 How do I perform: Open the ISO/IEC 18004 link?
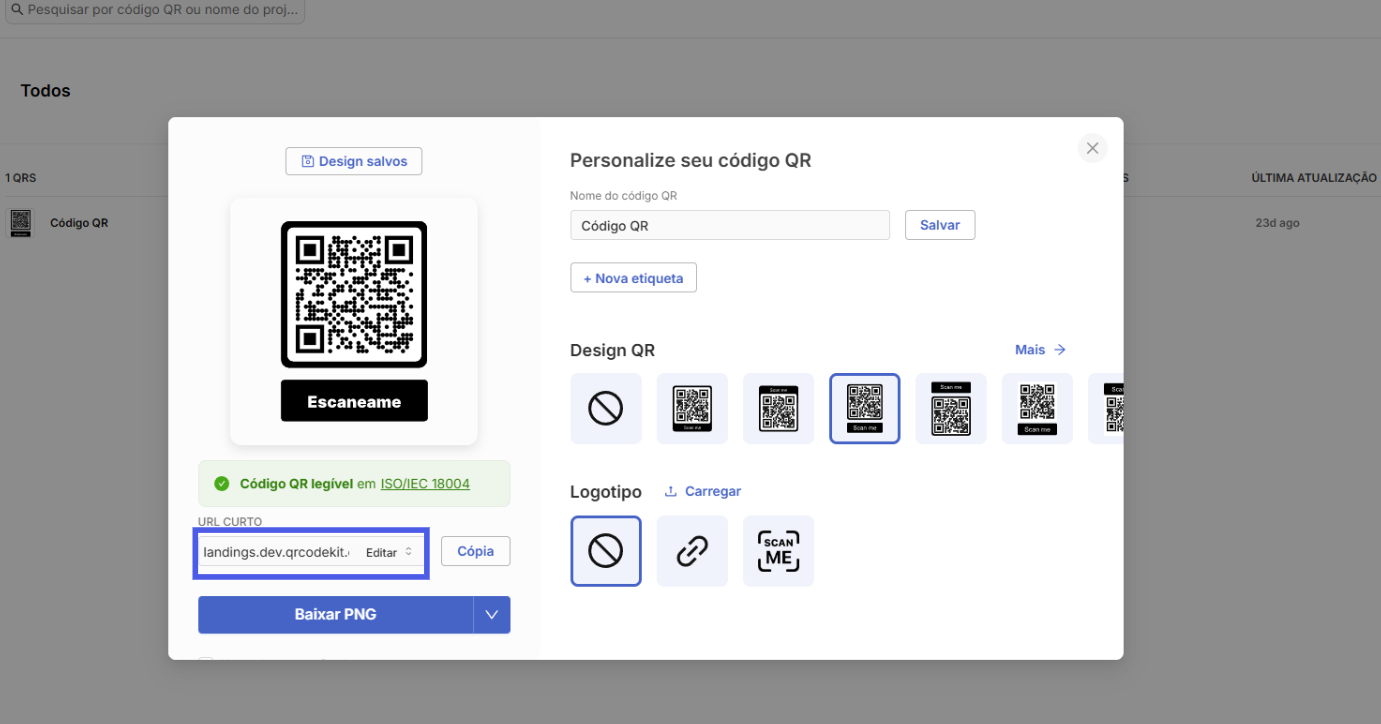(424, 483)
